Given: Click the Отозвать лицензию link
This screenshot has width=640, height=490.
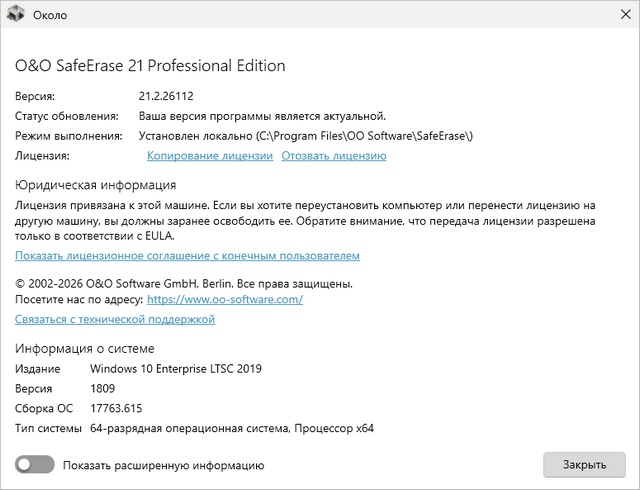Looking at the screenshot, I should tap(333, 156).
